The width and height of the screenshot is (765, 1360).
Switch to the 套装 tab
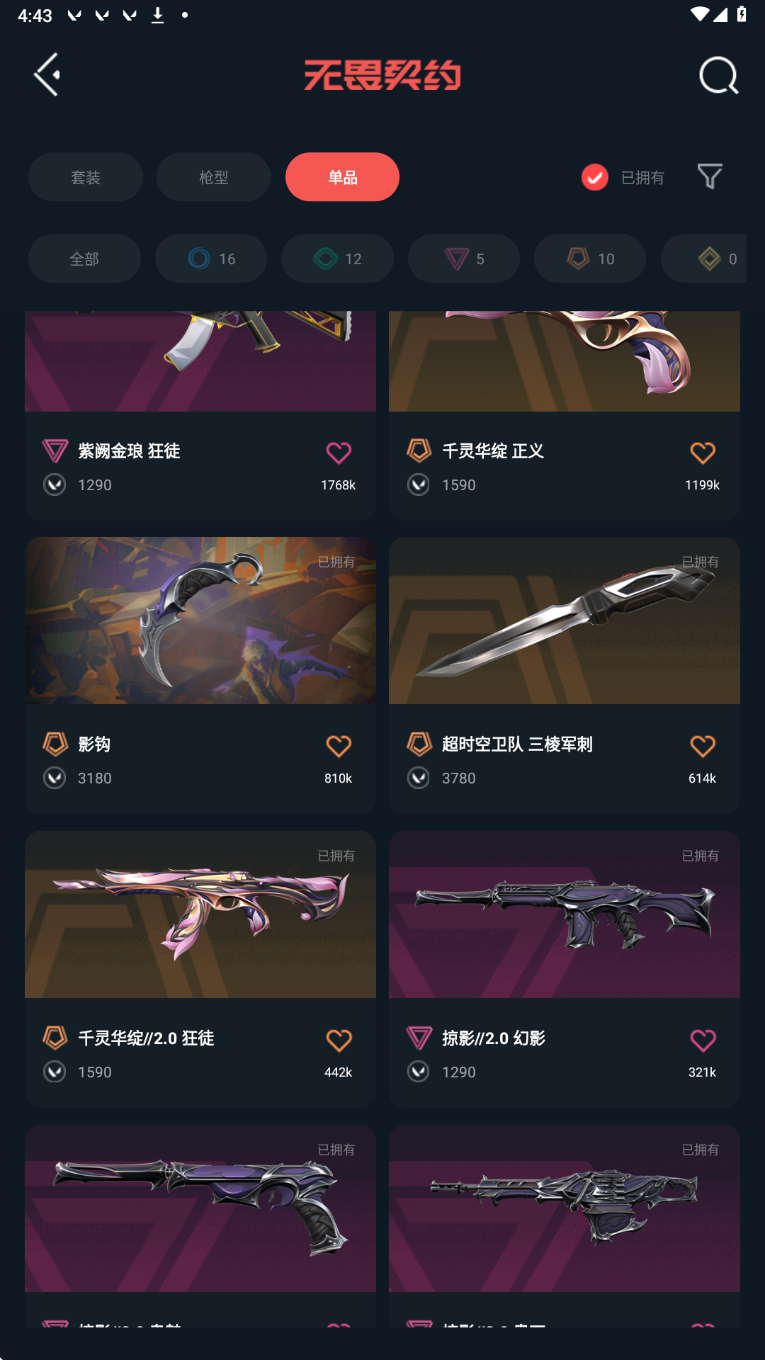coord(85,177)
